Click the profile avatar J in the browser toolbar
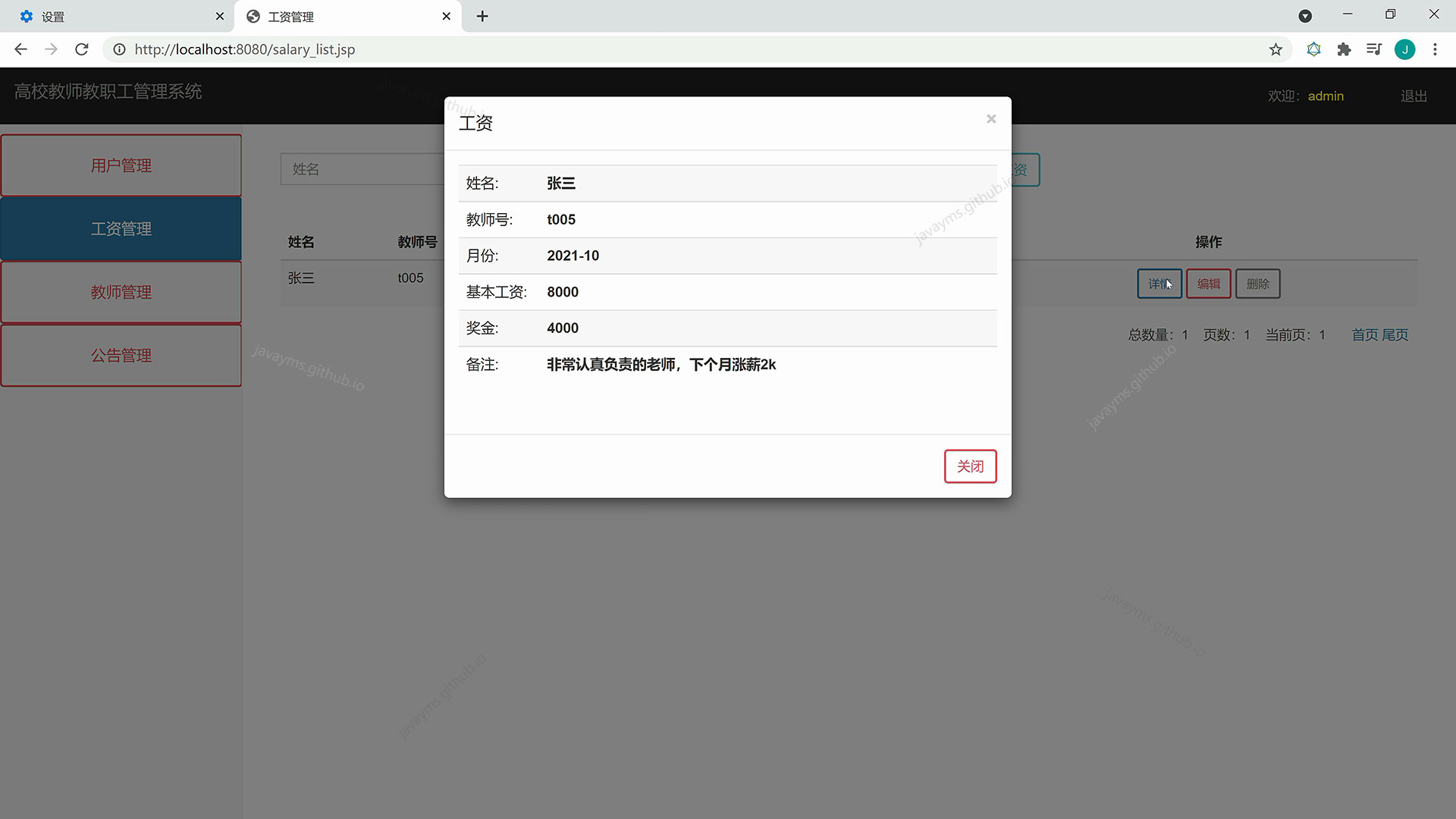The image size is (1456, 819). pyautogui.click(x=1405, y=49)
